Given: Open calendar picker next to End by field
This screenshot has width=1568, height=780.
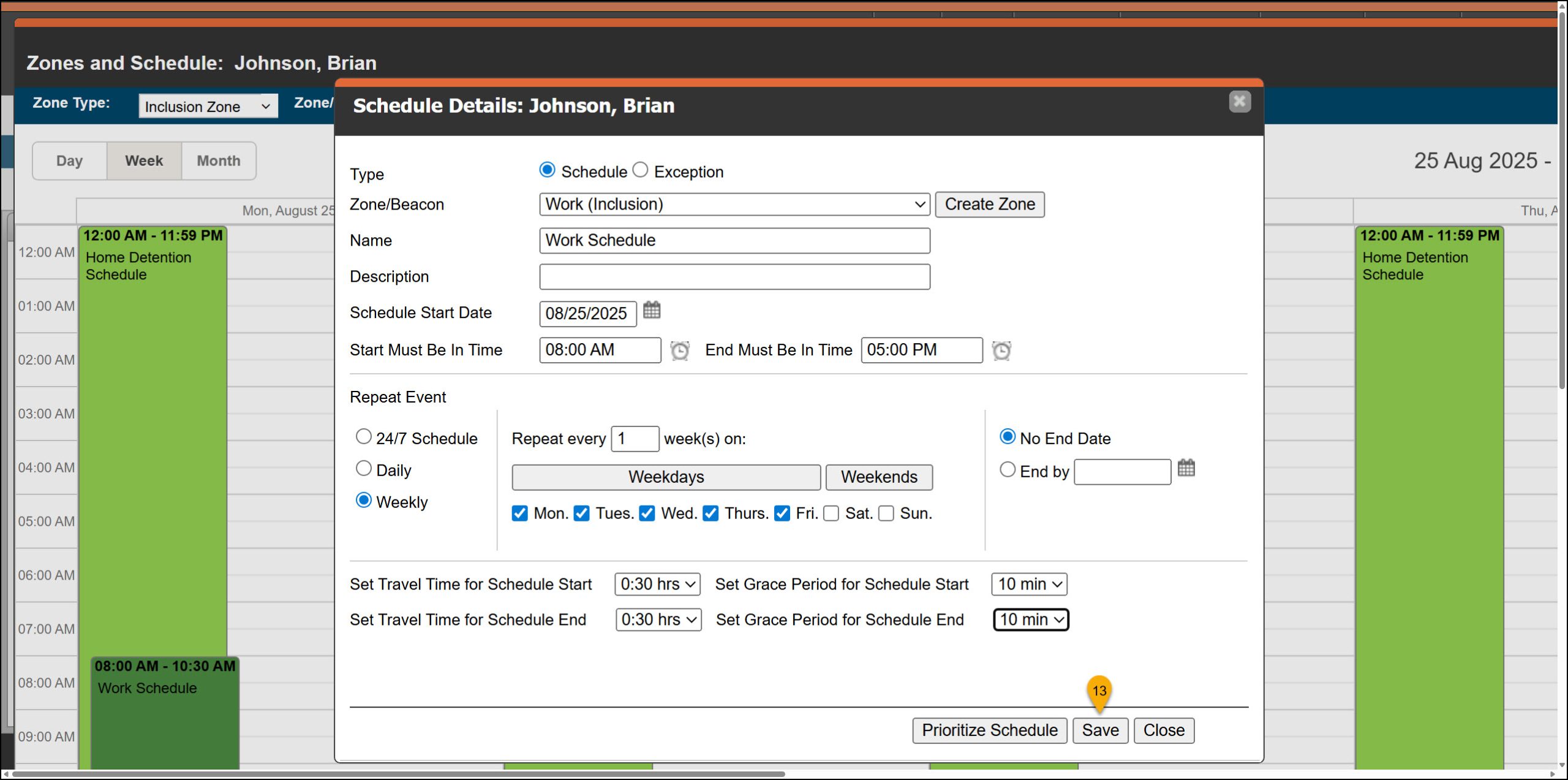Looking at the screenshot, I should [x=1186, y=468].
